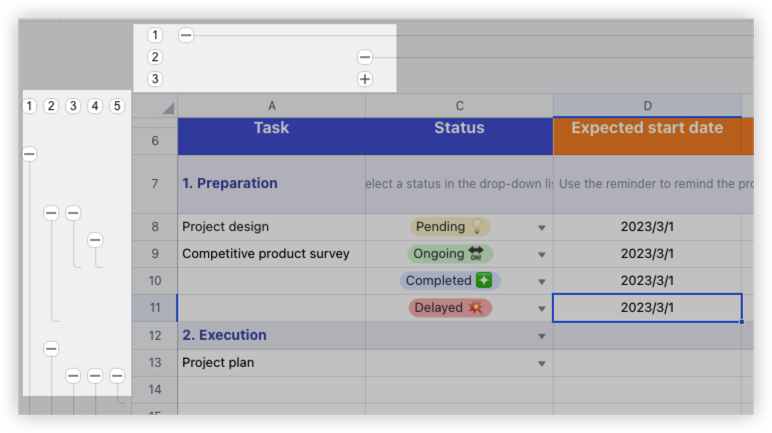
Task: Select row 11 header
Action: click(155, 308)
